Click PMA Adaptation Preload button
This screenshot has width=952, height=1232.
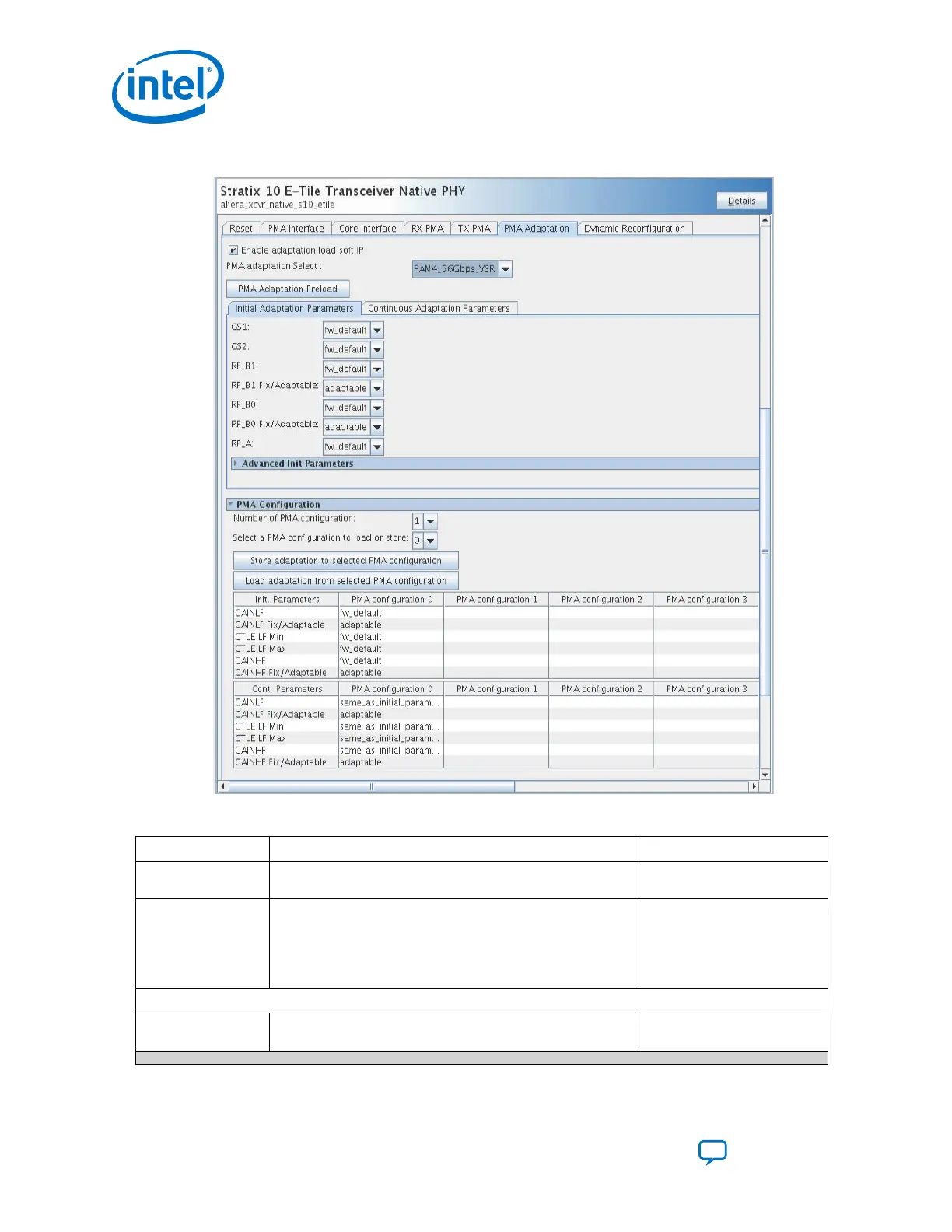point(288,289)
